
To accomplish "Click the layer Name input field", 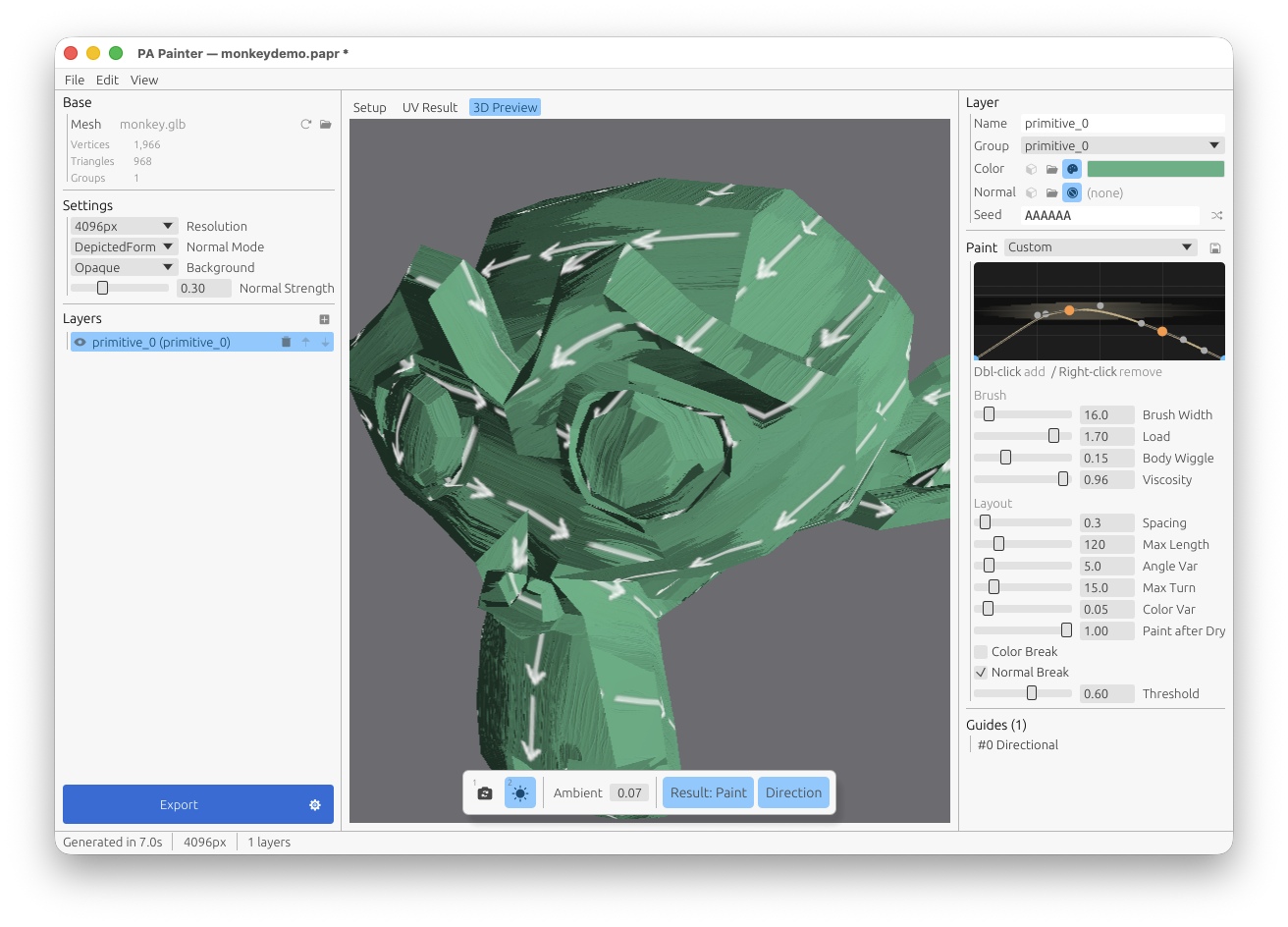I will point(1123,124).
